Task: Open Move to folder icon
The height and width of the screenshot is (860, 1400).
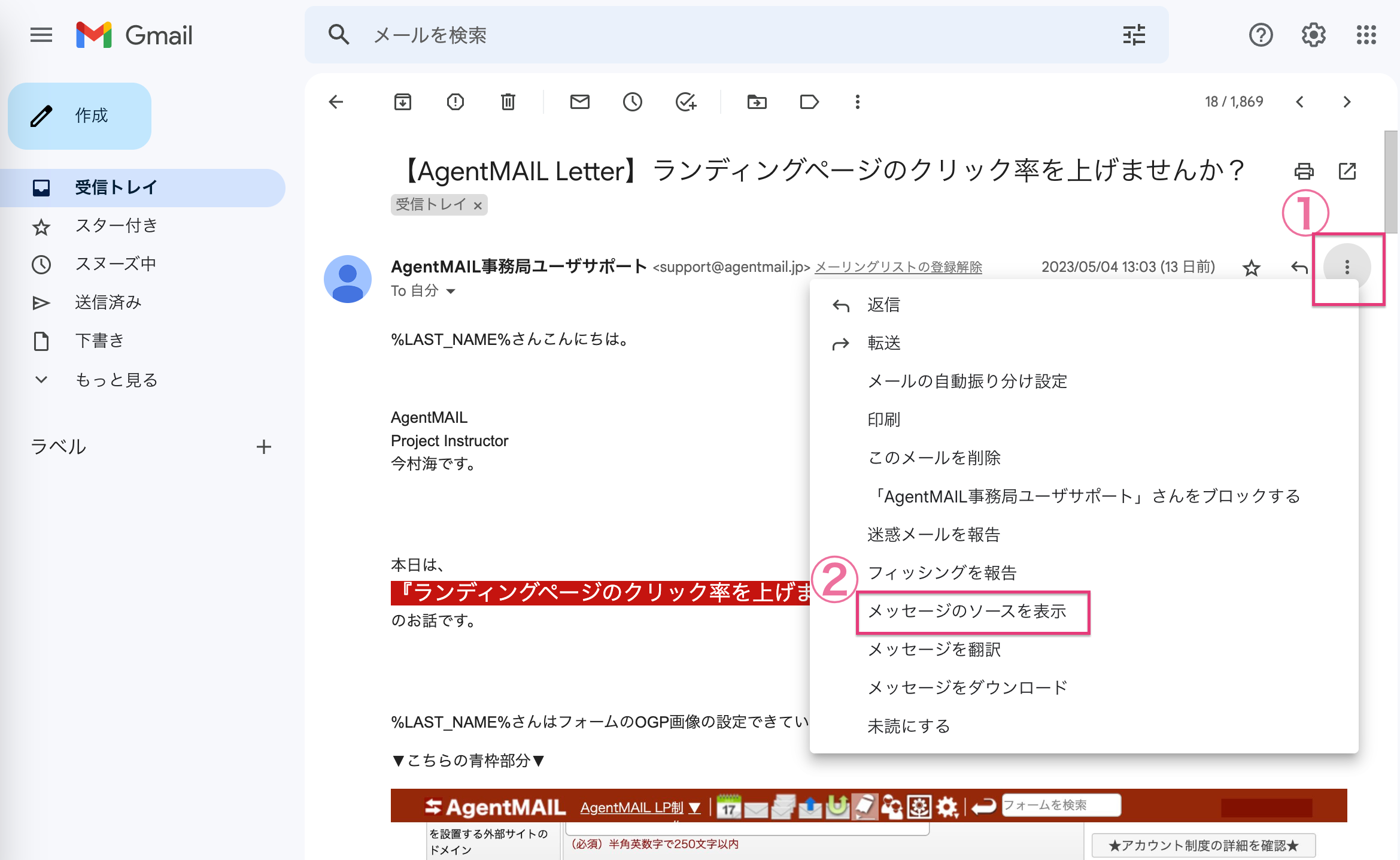Action: click(757, 102)
